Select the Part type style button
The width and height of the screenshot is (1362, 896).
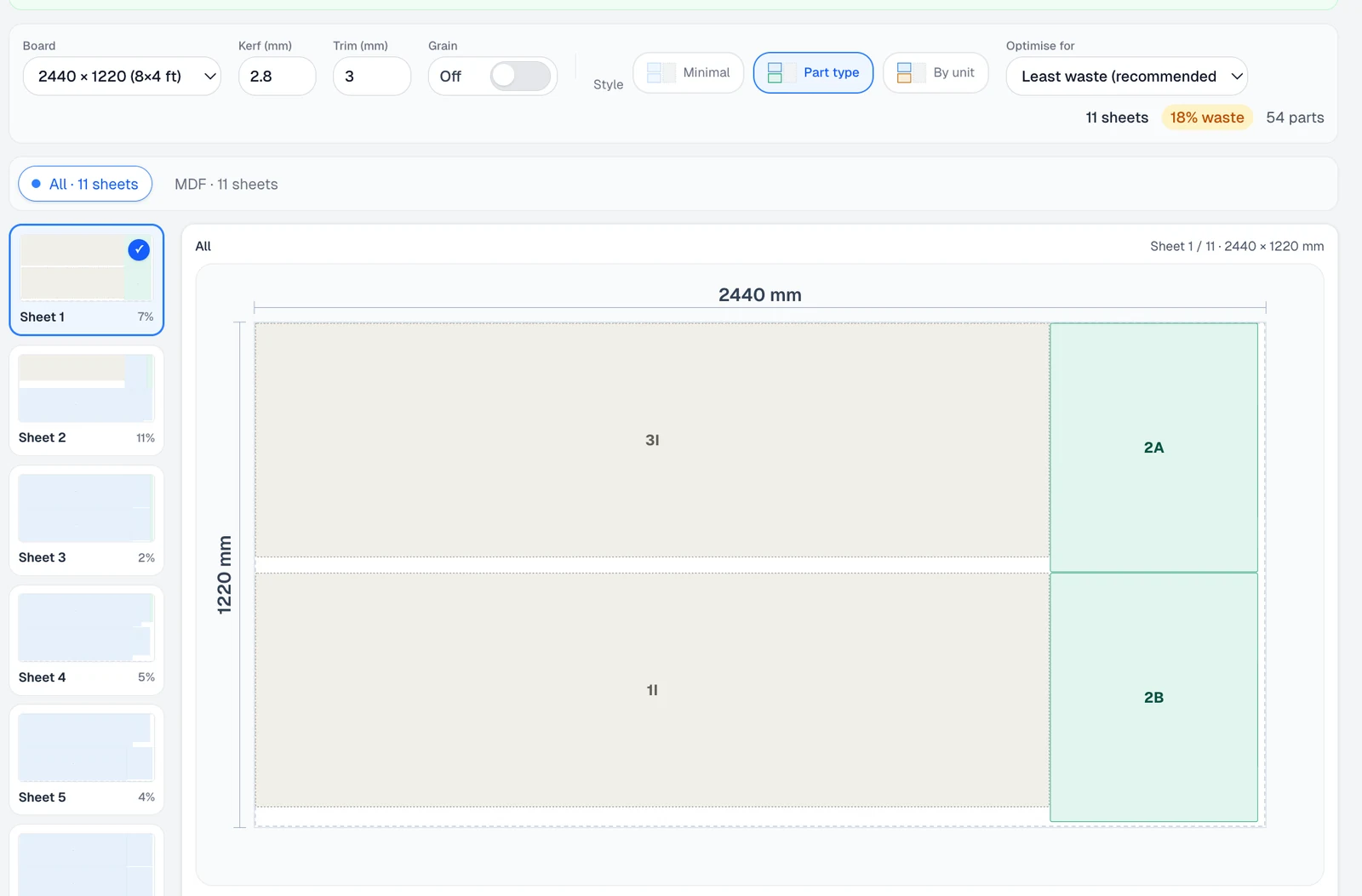tap(813, 73)
